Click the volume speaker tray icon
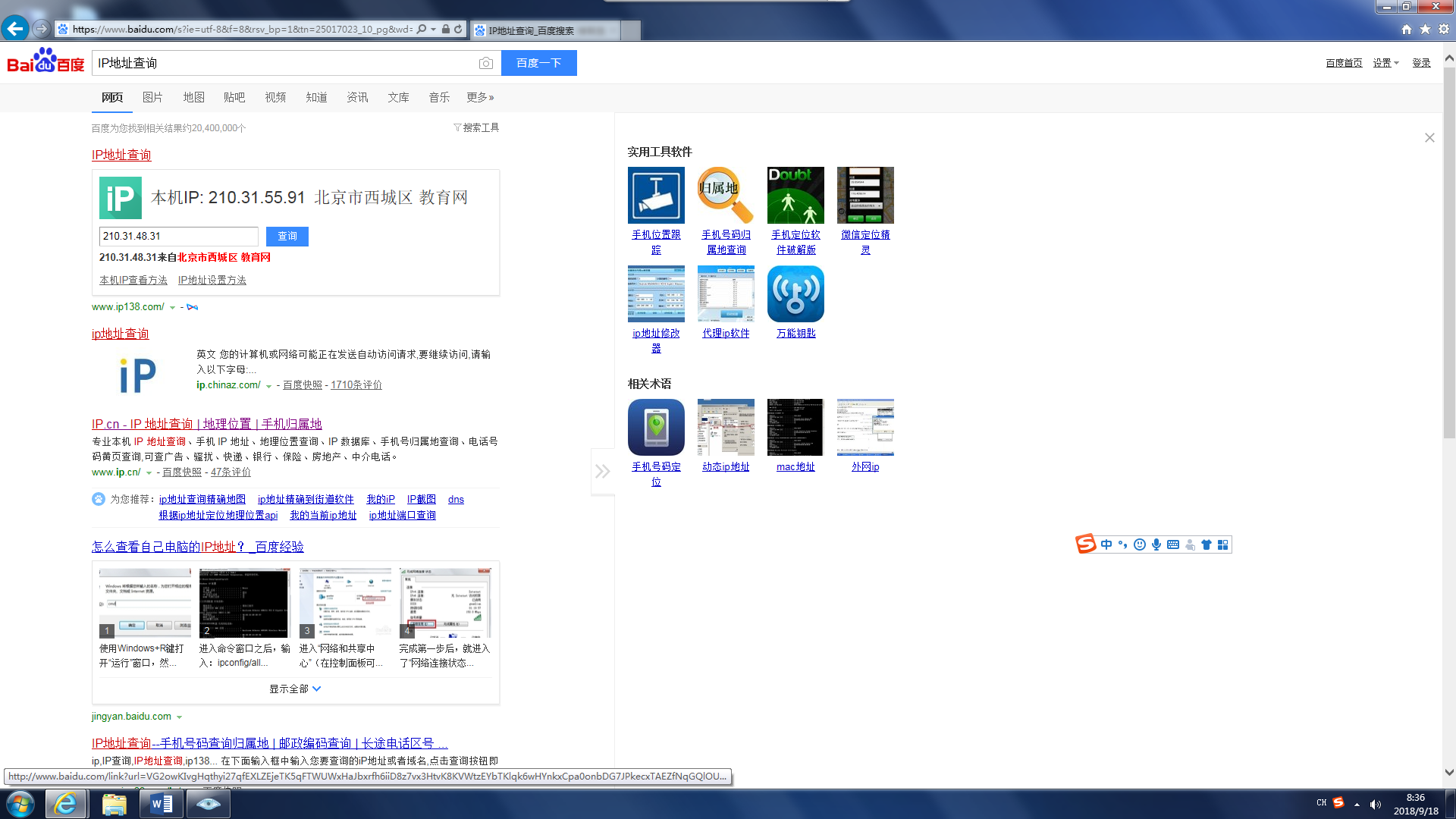Screen dimensions: 1456x819 [x=1376, y=805]
